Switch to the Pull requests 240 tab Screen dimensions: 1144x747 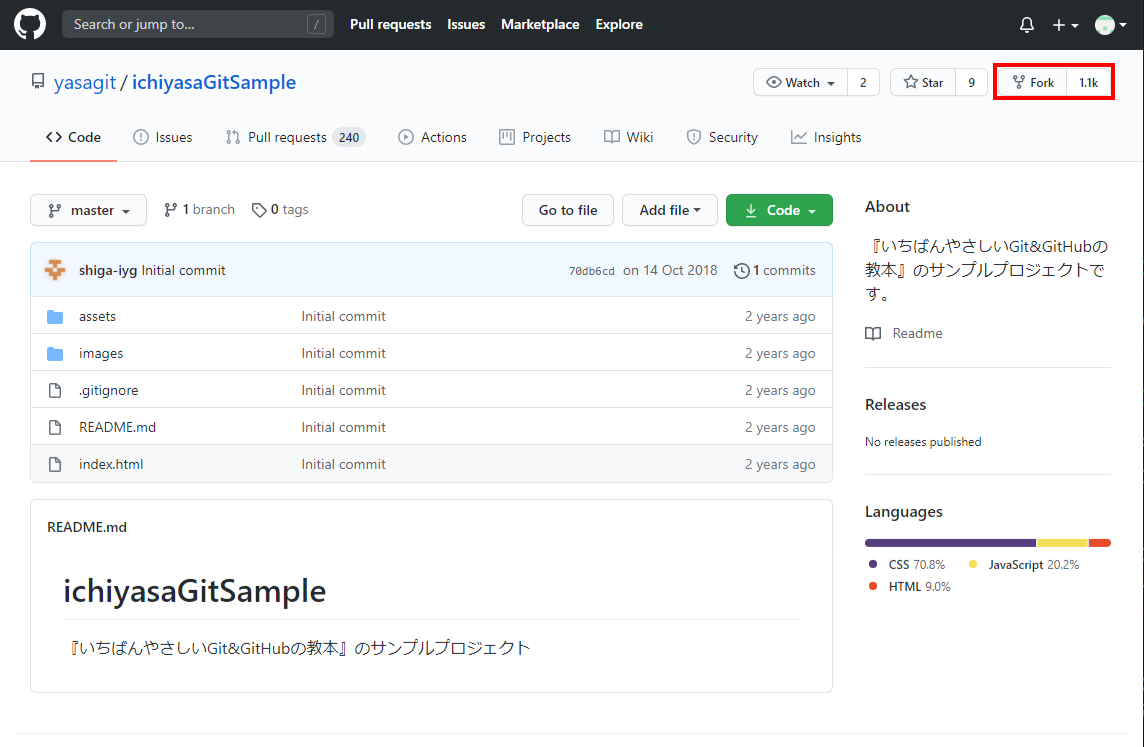pyautogui.click(x=295, y=137)
